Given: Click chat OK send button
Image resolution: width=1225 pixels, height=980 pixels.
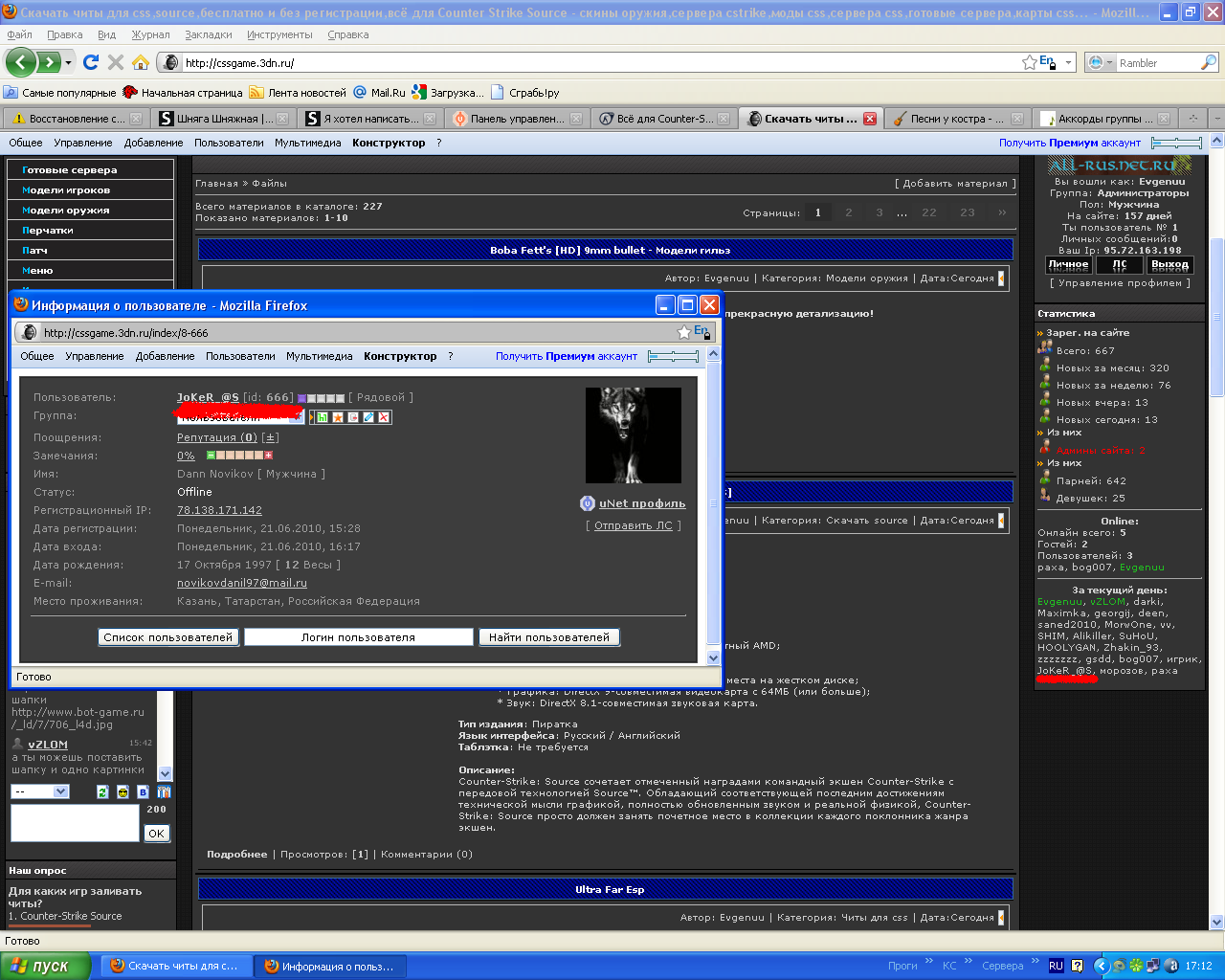Looking at the screenshot, I should 156,834.
